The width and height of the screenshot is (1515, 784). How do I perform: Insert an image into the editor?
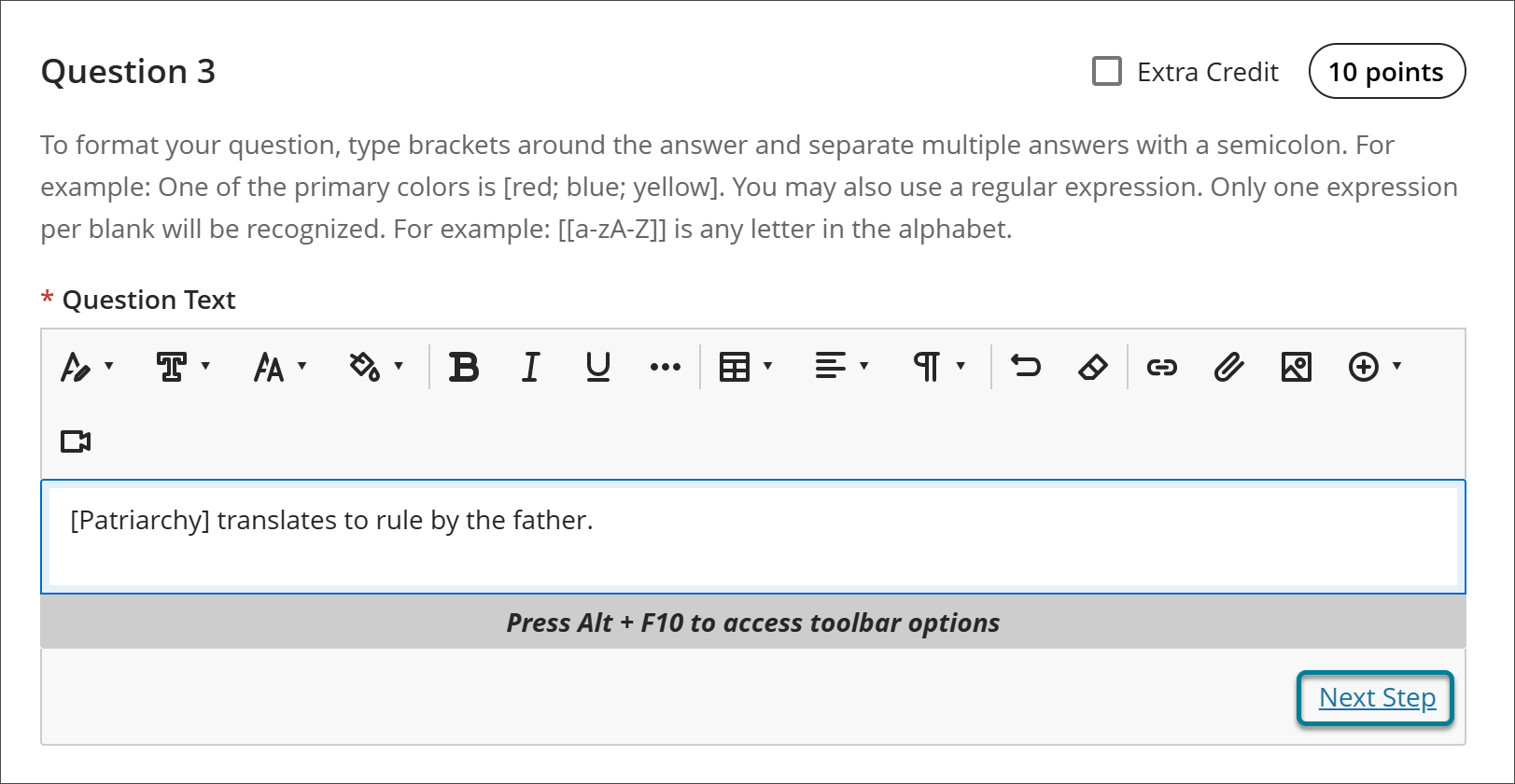[1297, 367]
